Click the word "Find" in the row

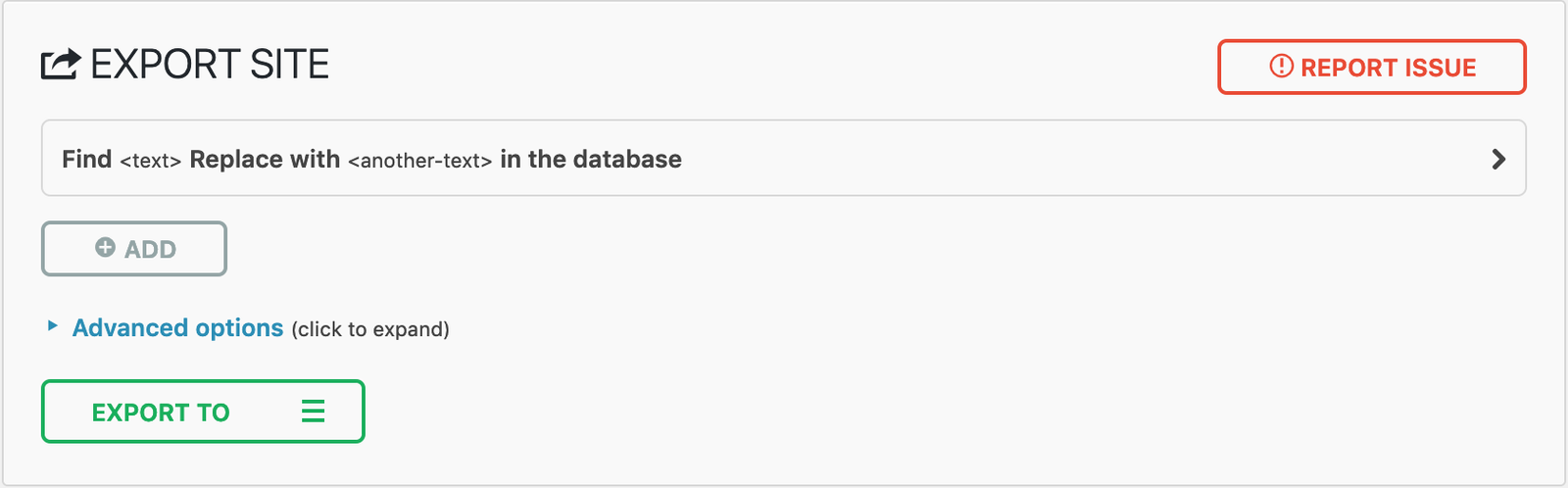coord(86,160)
